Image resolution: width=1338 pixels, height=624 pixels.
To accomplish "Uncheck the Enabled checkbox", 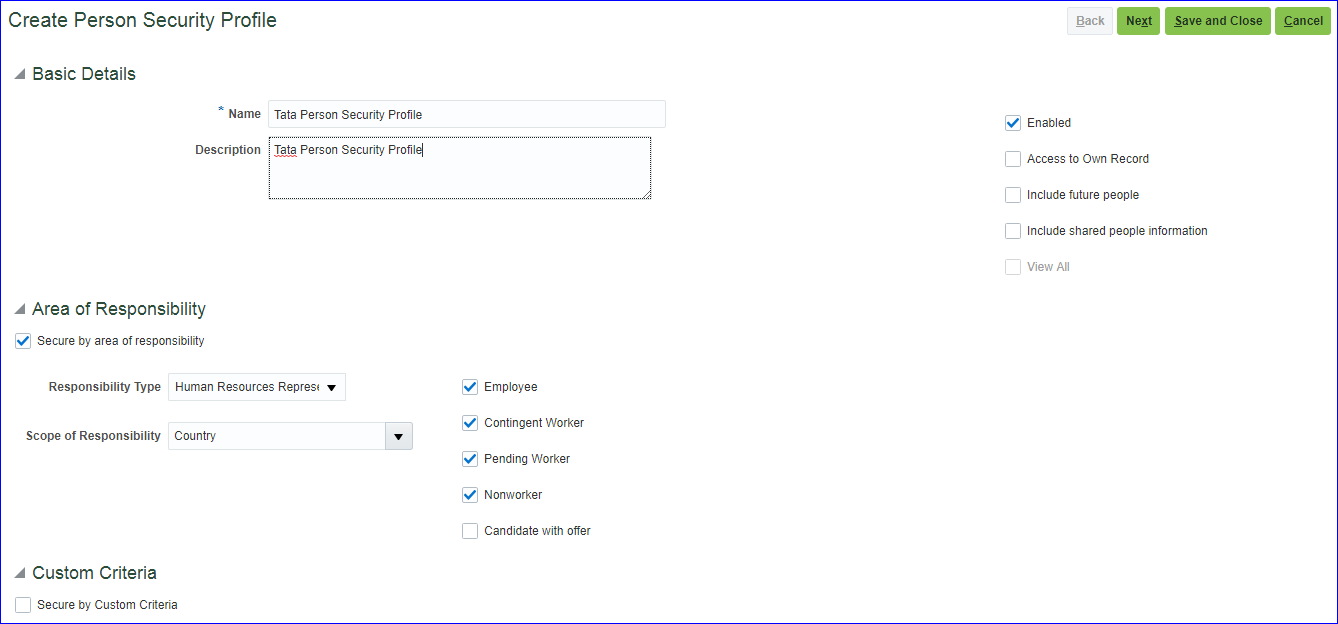I will (1013, 123).
